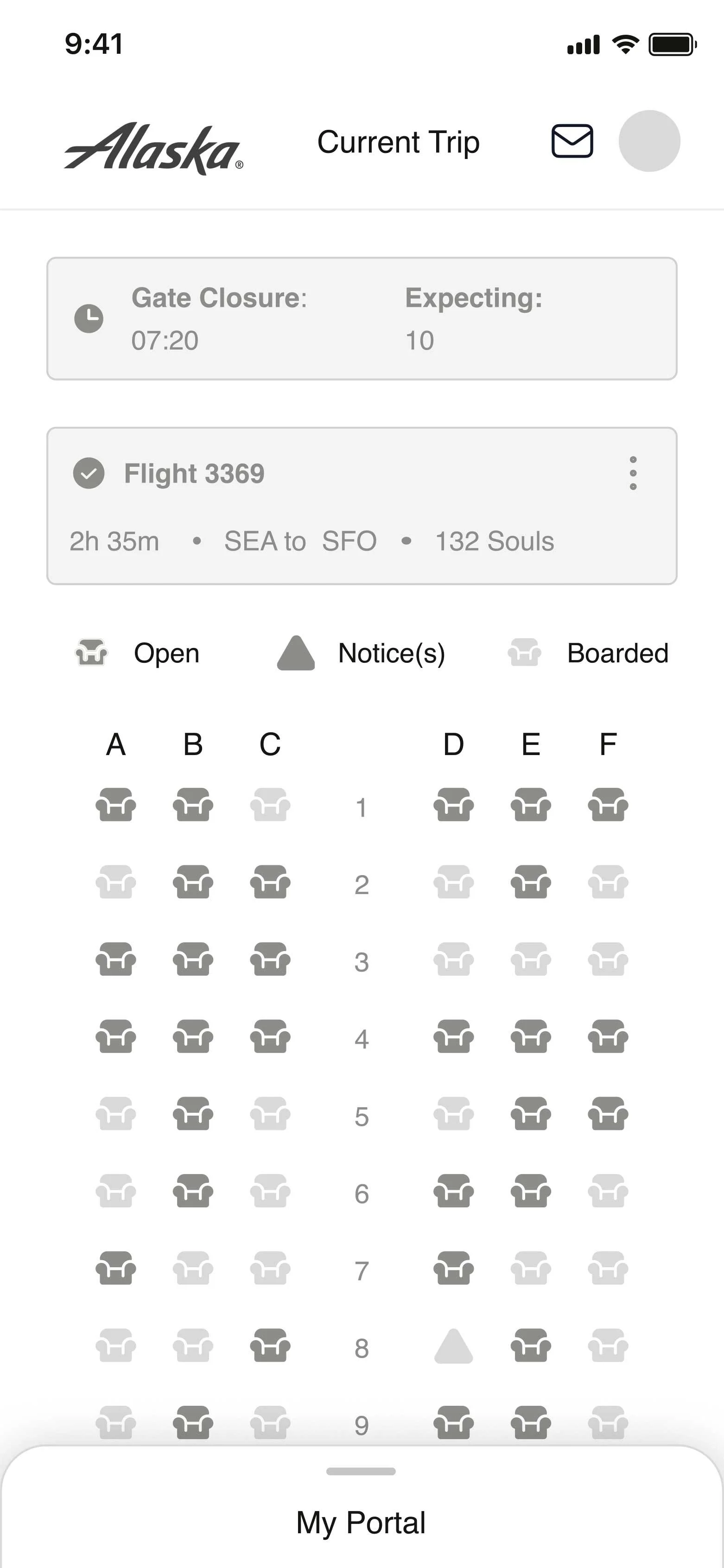Select the notice triangle at seat 8D
The height and width of the screenshot is (1568, 724).
pyautogui.click(x=454, y=1346)
